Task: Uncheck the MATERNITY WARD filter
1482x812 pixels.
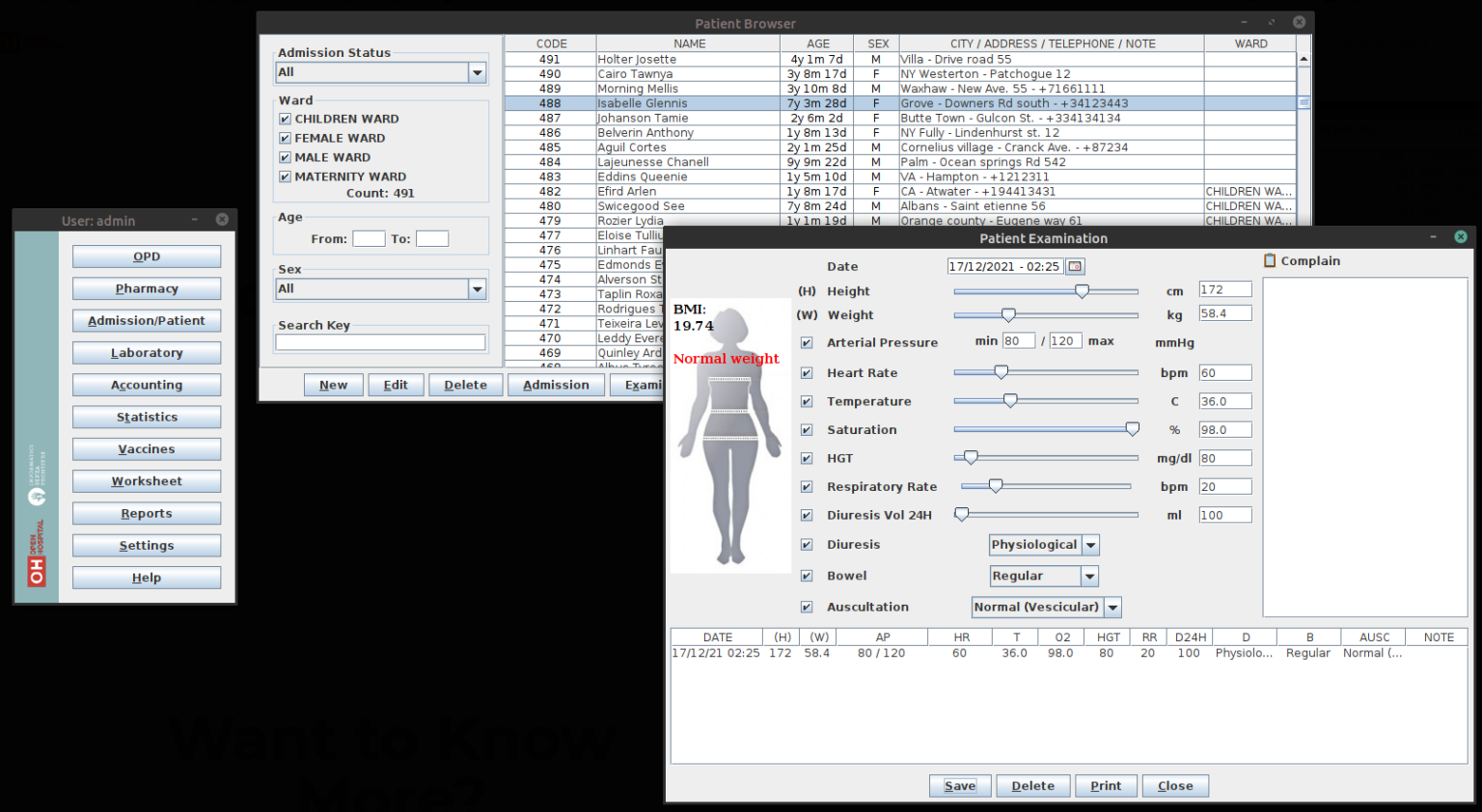Action: [285, 176]
